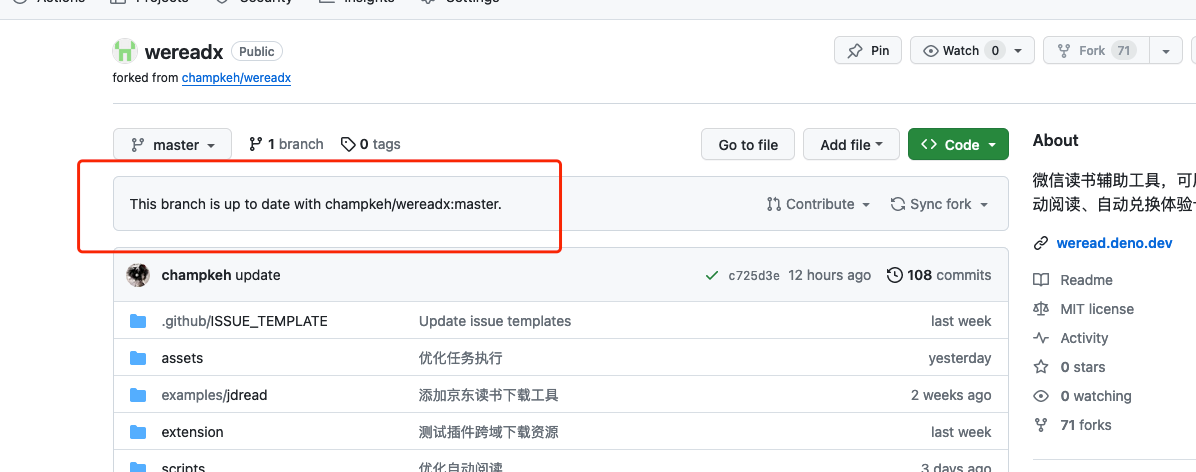Pin this repository with the Pin button

click(868, 51)
